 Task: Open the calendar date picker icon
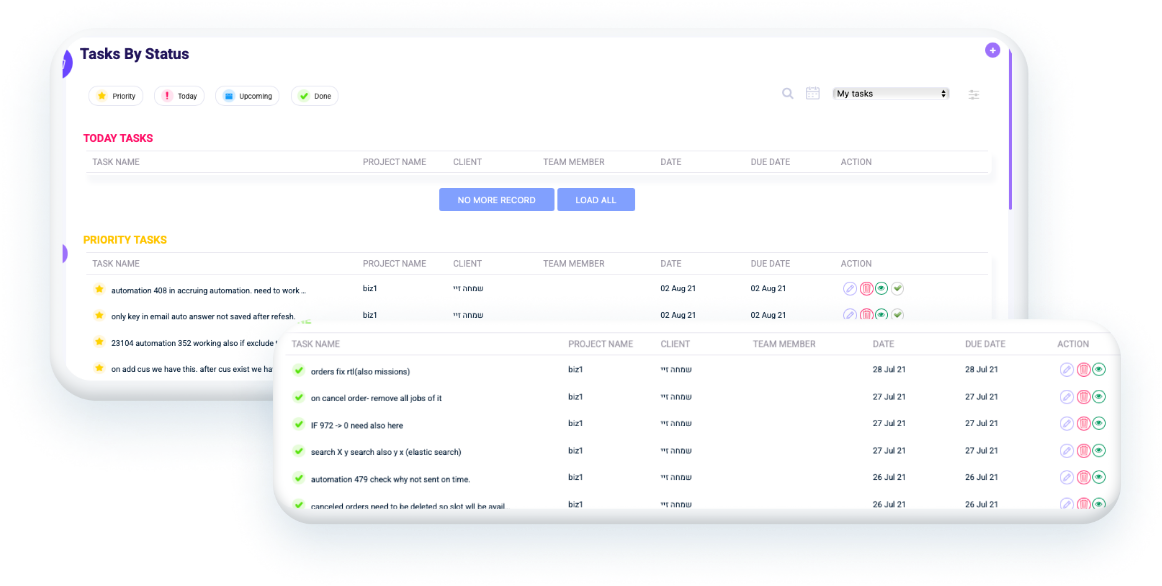pos(813,94)
